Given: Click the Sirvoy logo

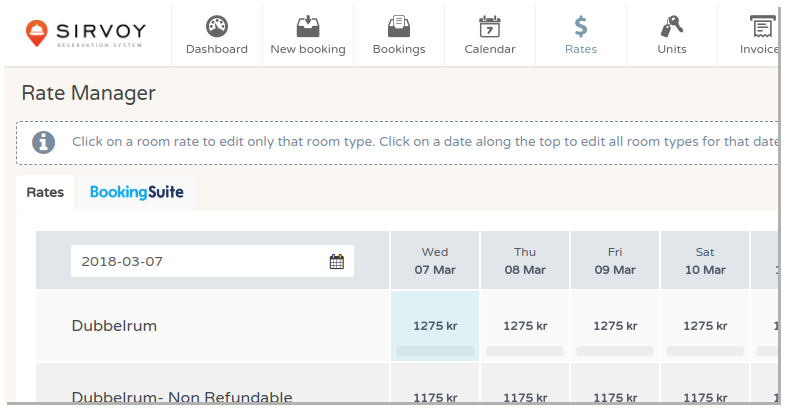Looking at the screenshot, I should (x=86, y=34).
